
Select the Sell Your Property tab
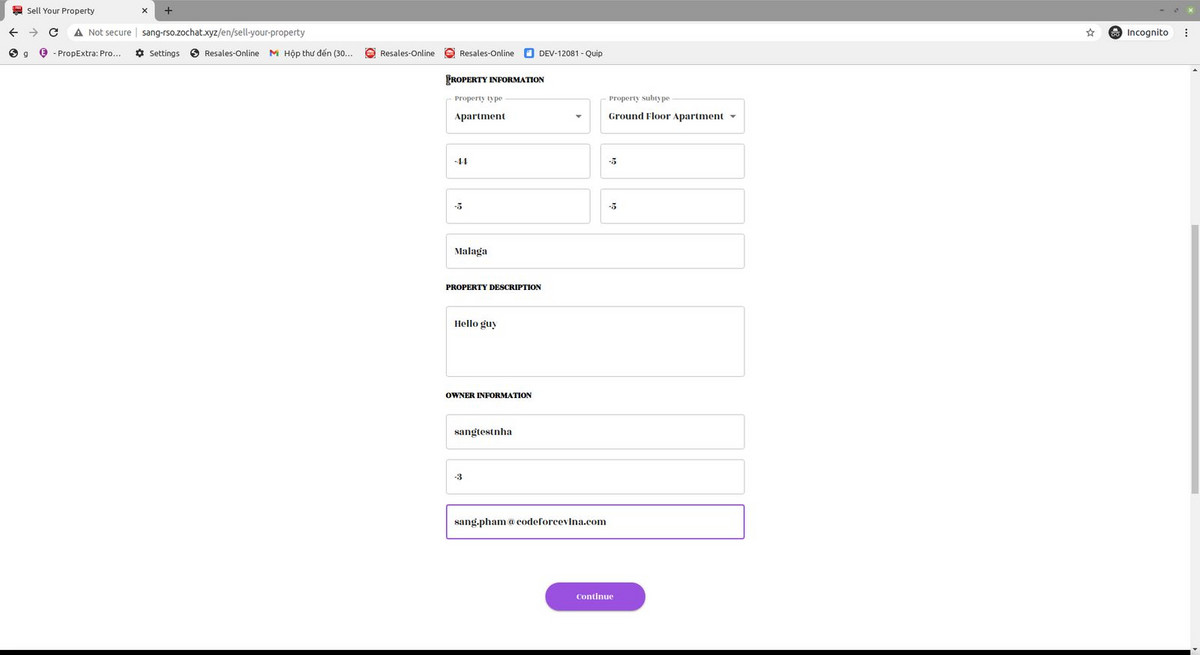[70, 10]
